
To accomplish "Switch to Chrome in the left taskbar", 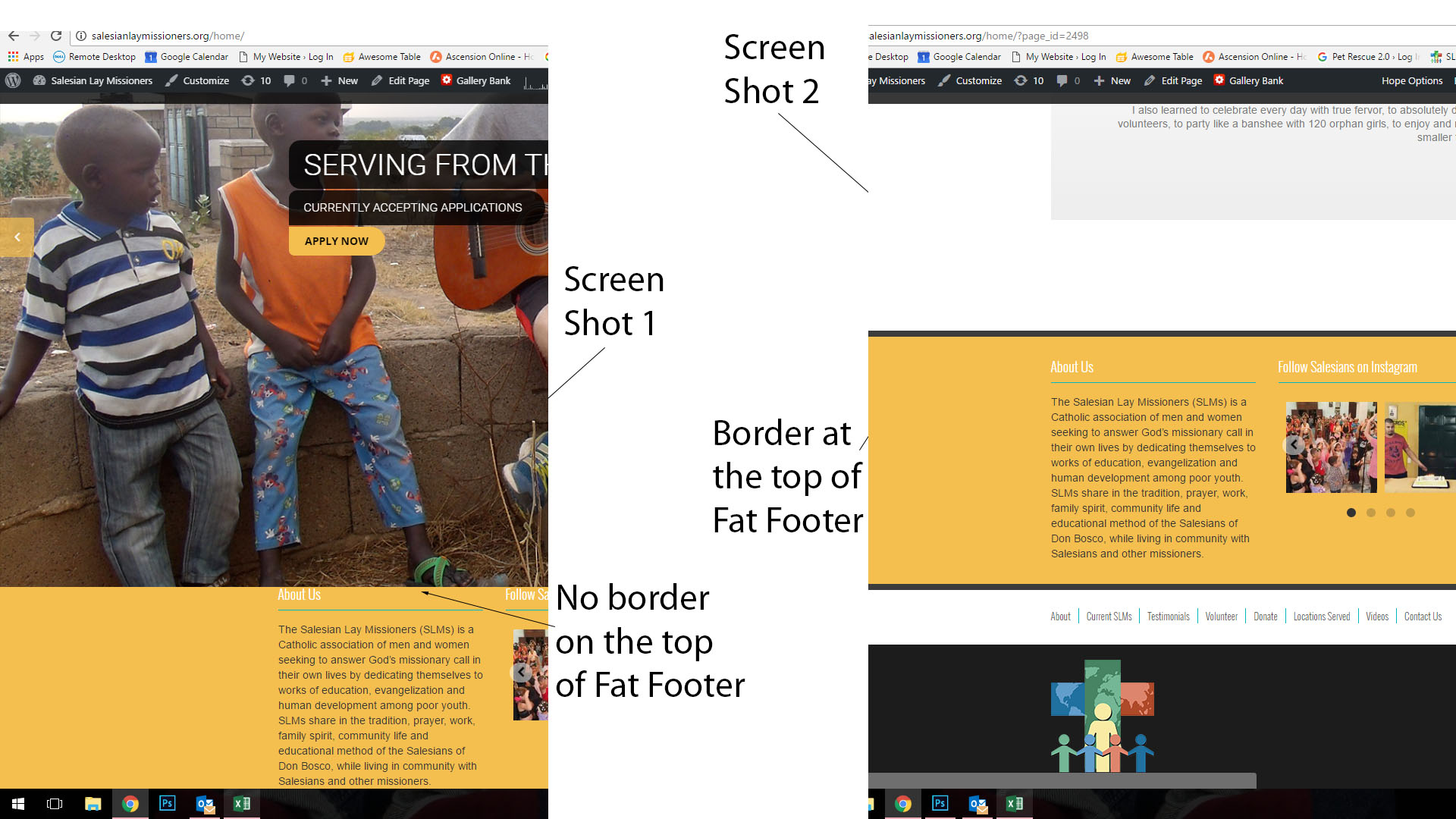I will [130, 804].
